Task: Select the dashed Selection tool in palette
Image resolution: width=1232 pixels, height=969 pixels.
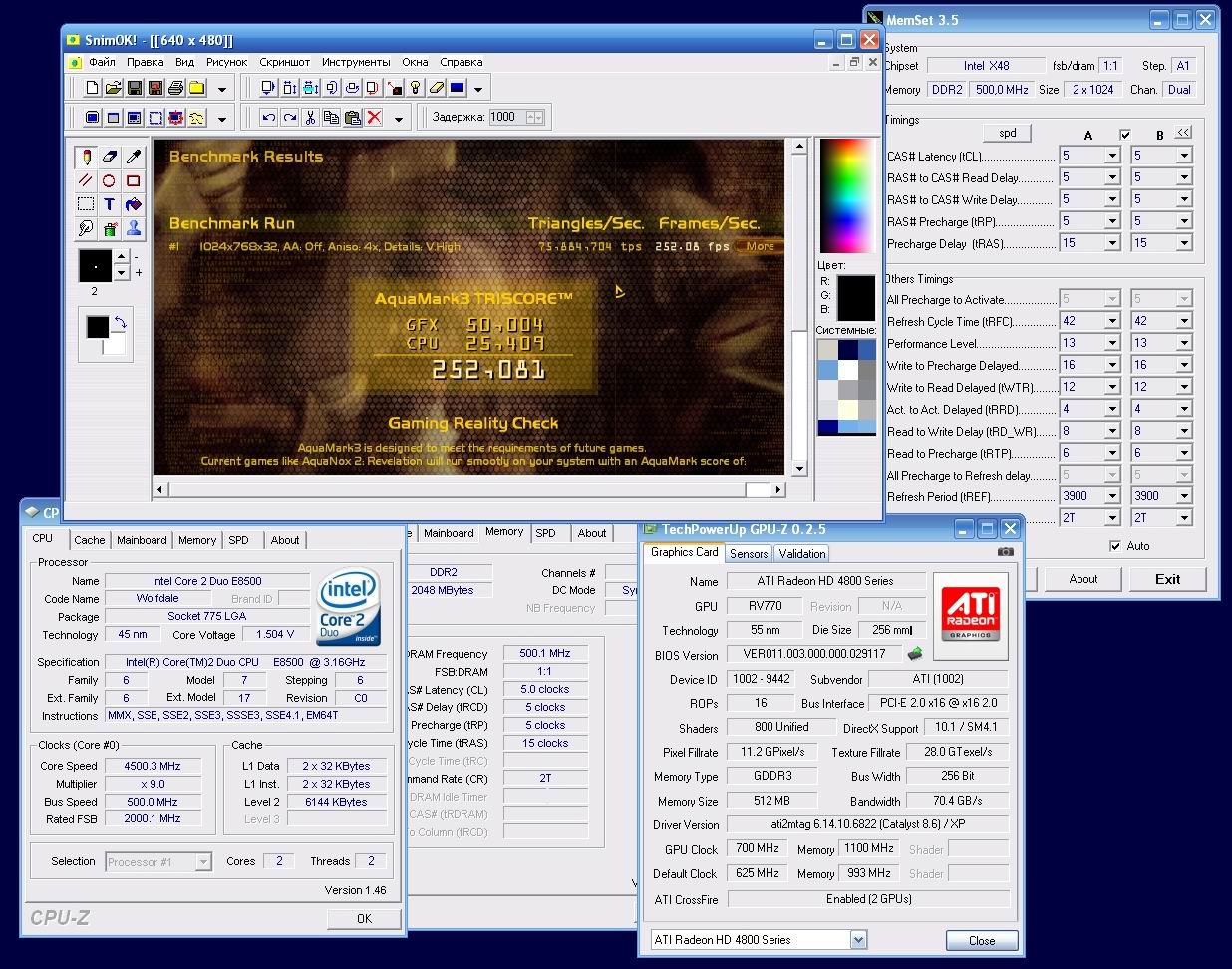Action: (x=86, y=204)
